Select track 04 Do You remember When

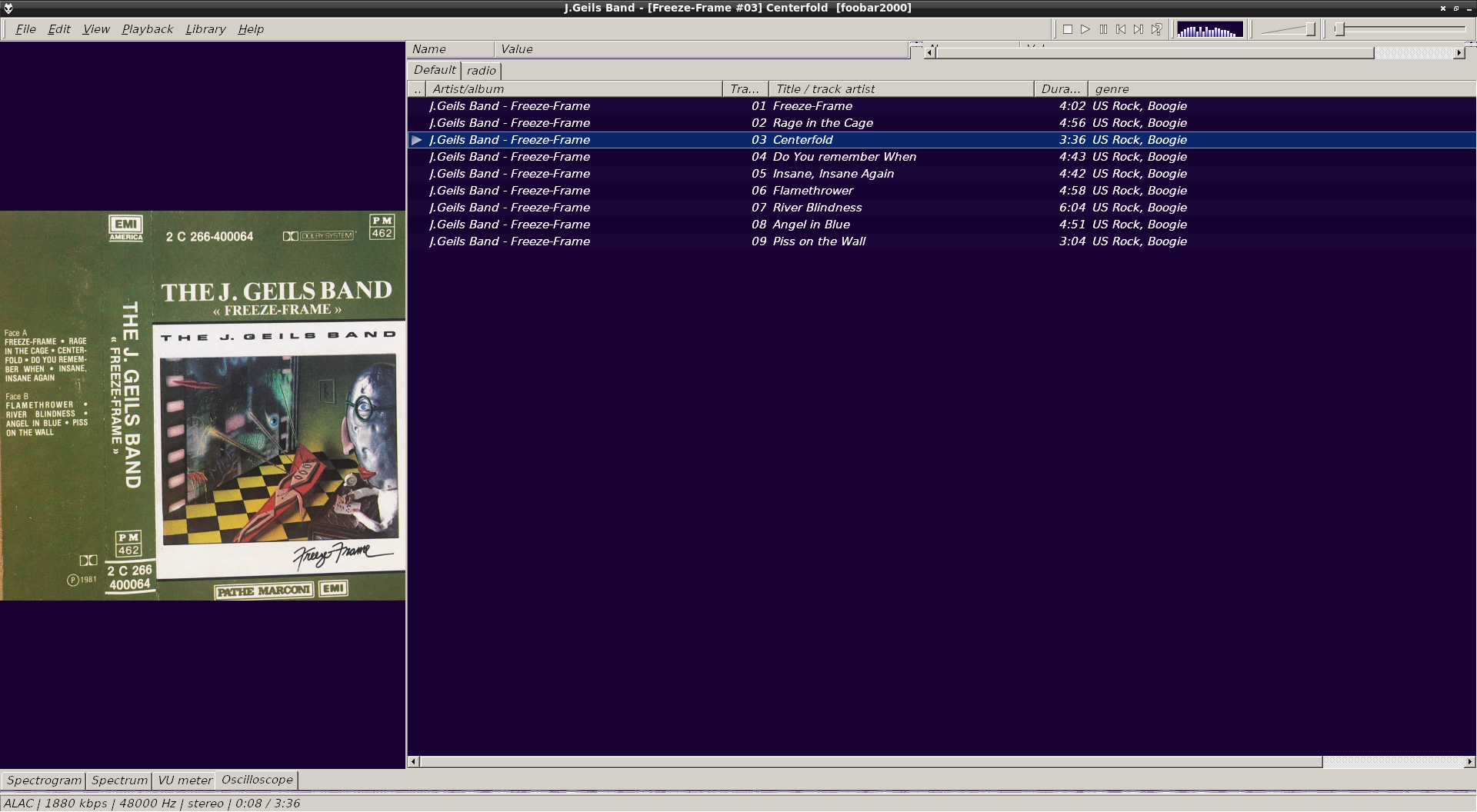[x=942, y=157]
